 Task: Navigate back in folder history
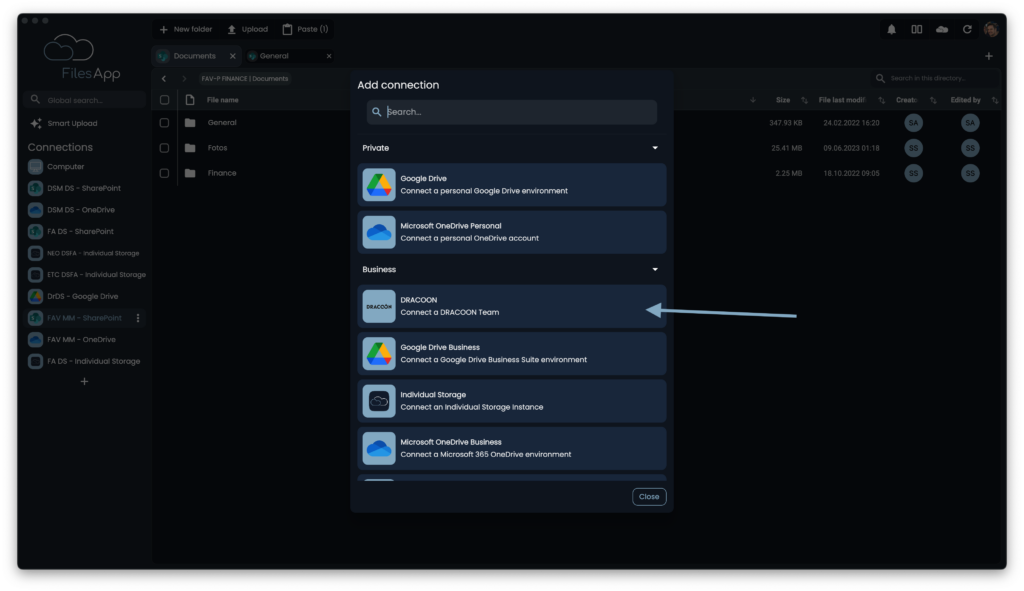[164, 78]
